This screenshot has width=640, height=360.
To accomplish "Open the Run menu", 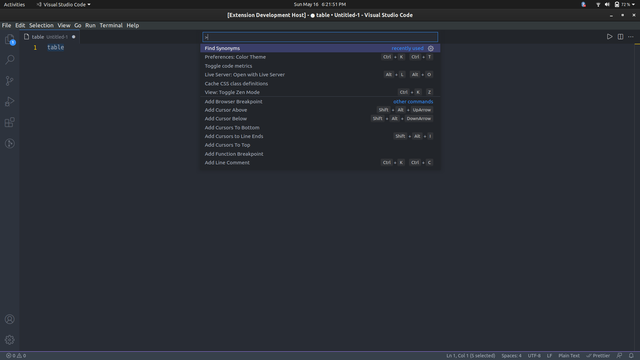I will [90, 25].
